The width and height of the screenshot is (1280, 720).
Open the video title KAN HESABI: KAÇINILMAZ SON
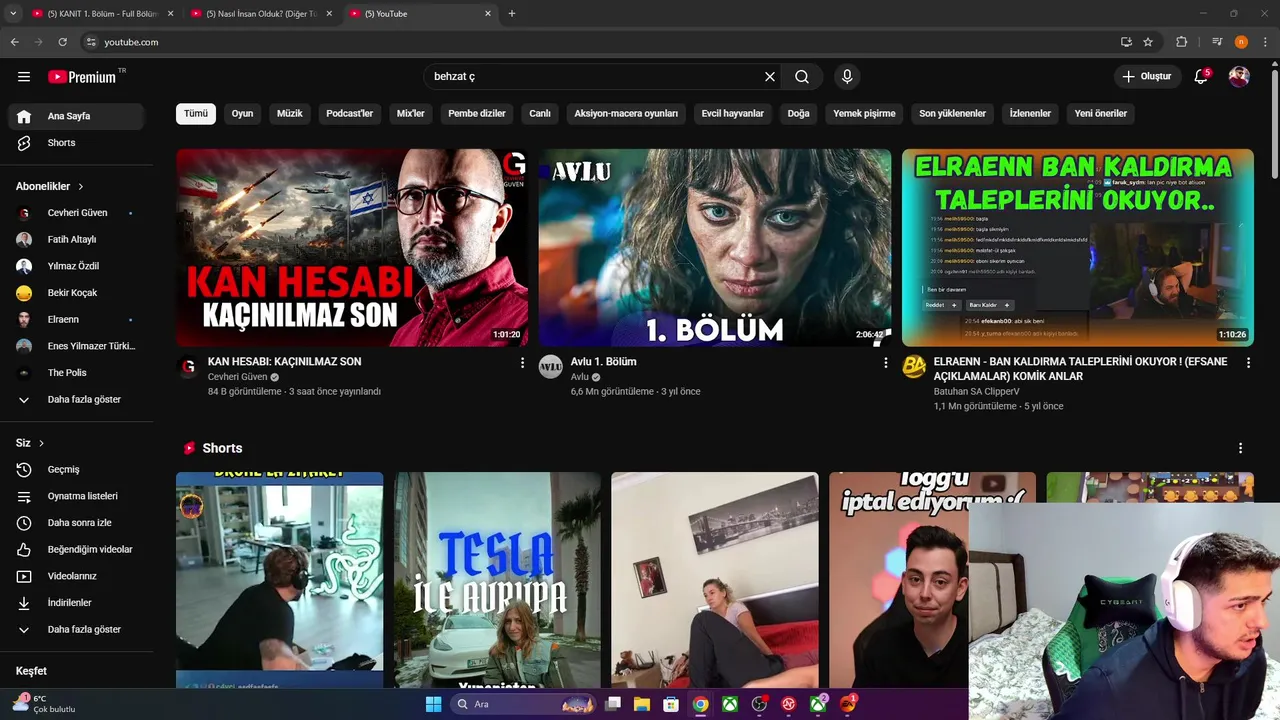click(284, 362)
